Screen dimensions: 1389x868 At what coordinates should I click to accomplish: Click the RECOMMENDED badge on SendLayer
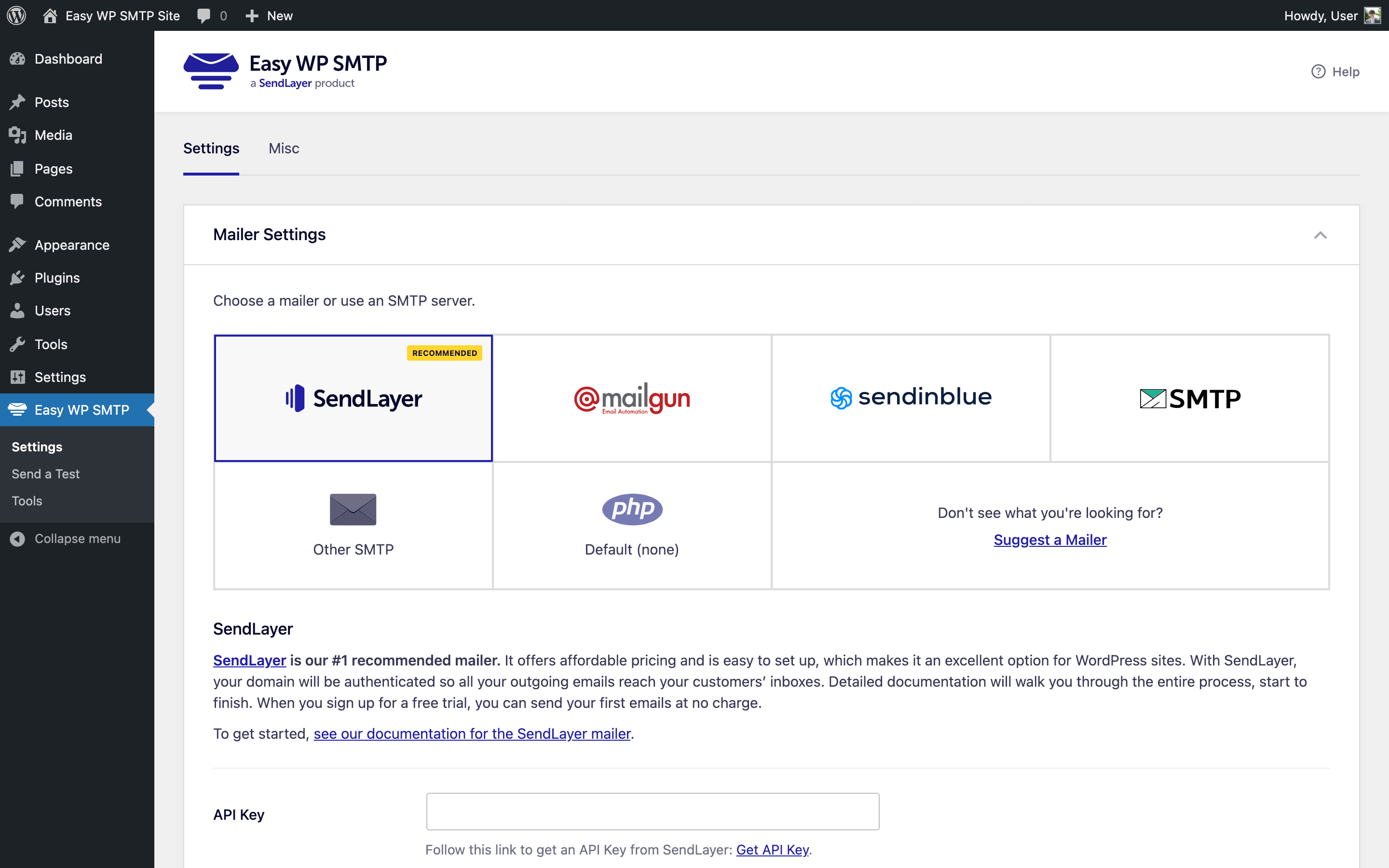pyautogui.click(x=444, y=353)
